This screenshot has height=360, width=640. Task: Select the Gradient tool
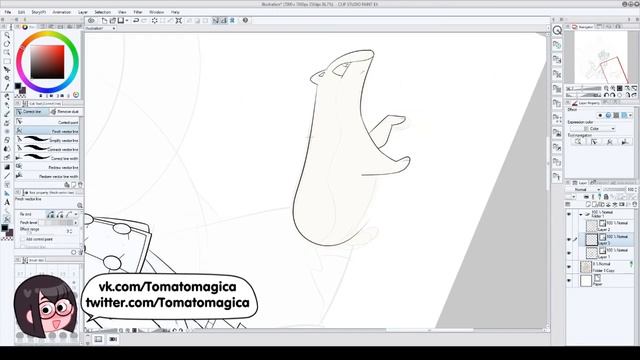7,167
